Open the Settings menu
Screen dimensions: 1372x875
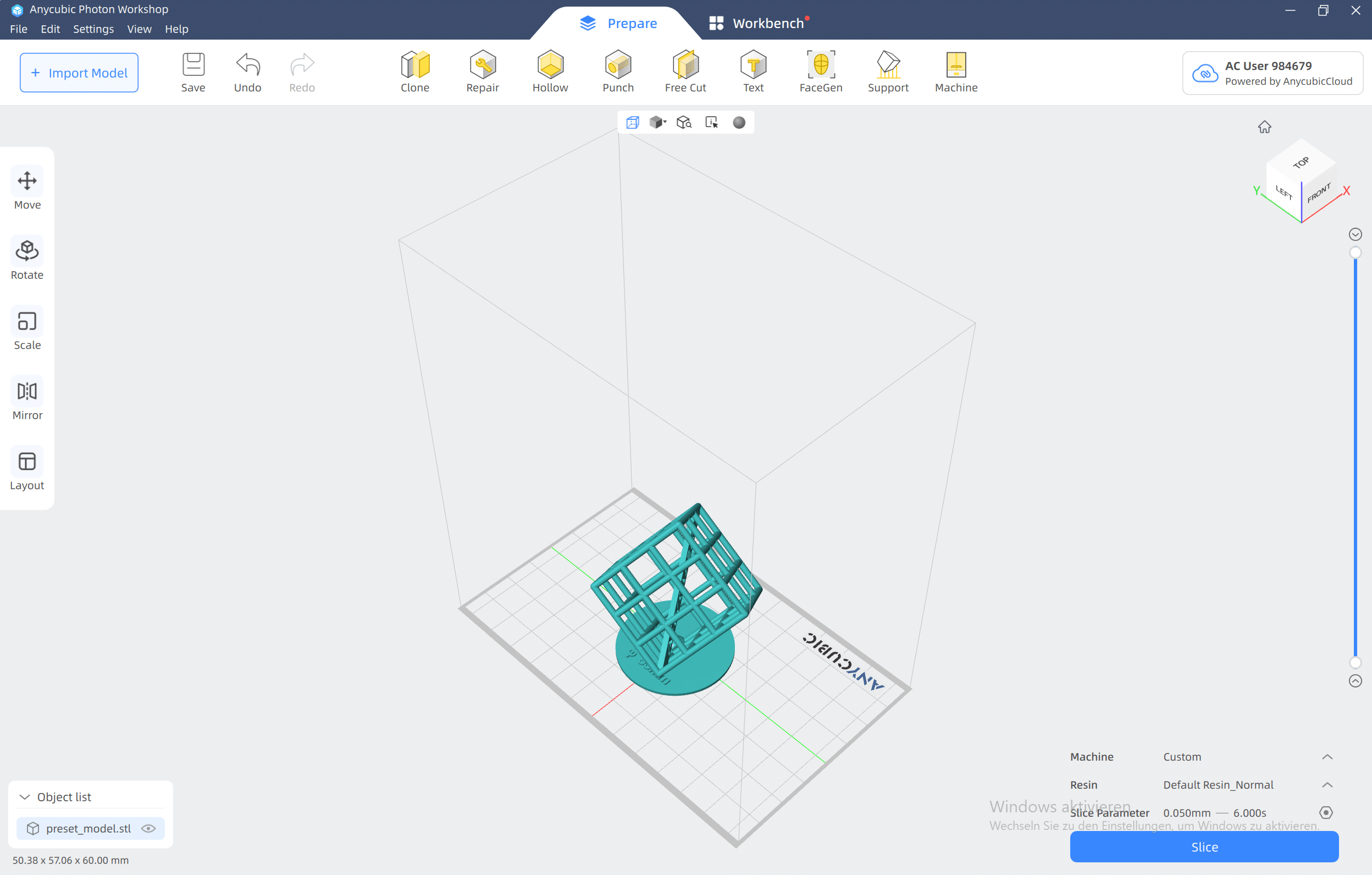[93, 29]
